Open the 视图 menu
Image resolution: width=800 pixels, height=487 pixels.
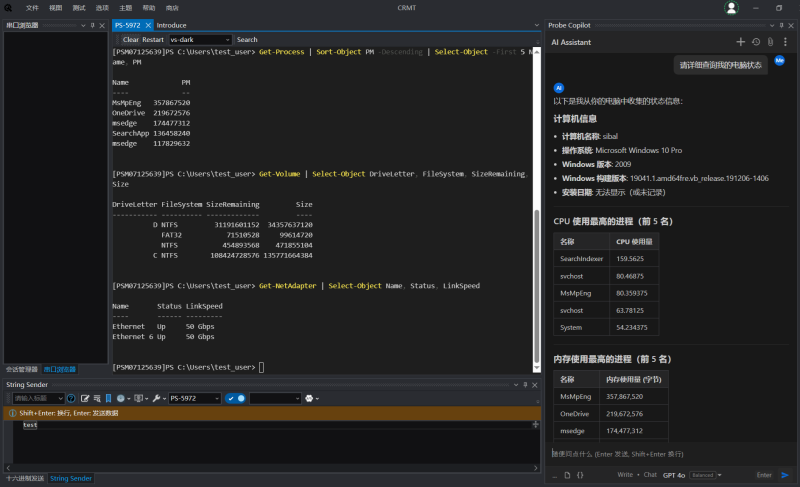tap(55, 8)
